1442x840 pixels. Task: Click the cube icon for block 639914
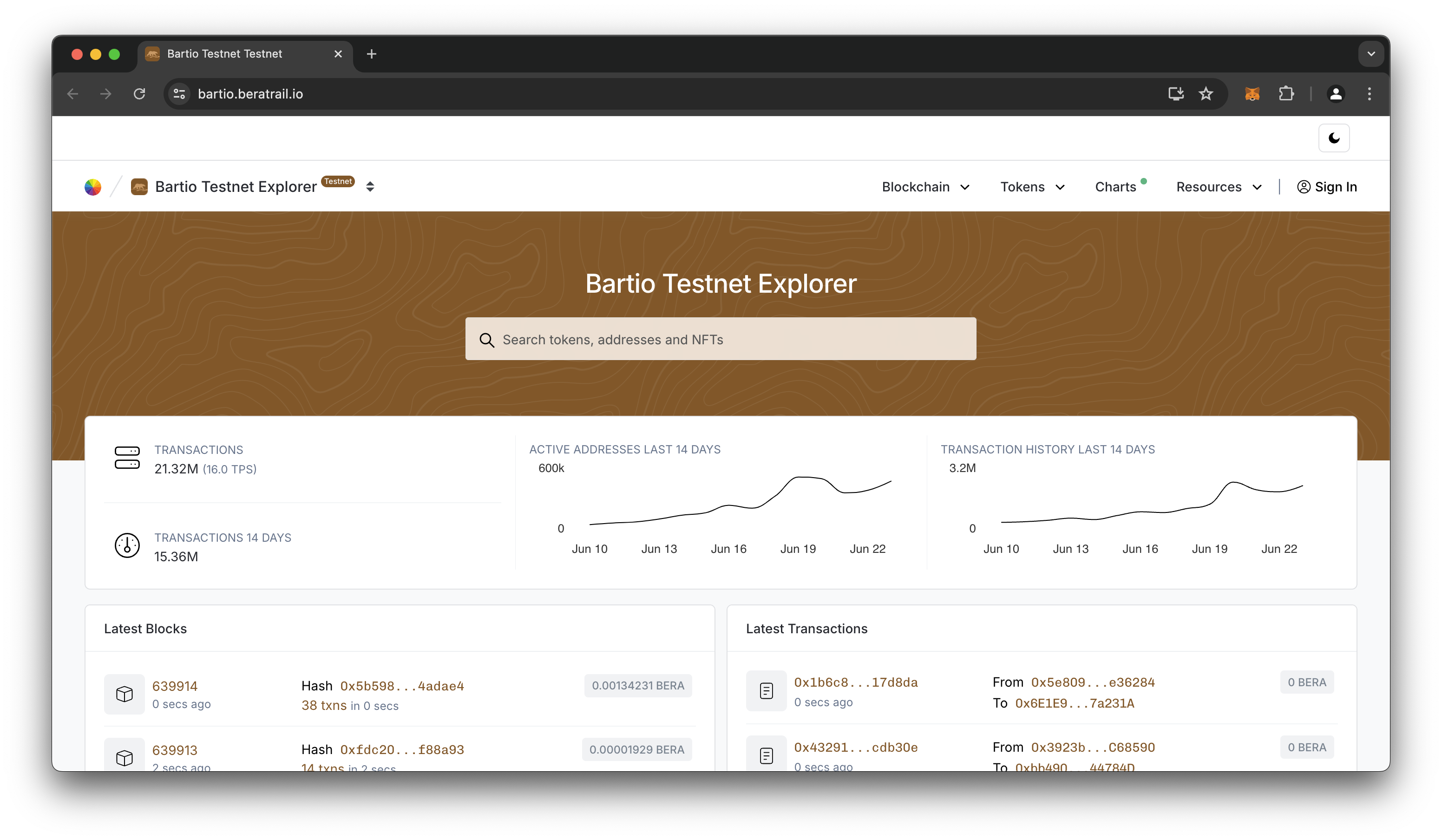tap(124, 694)
